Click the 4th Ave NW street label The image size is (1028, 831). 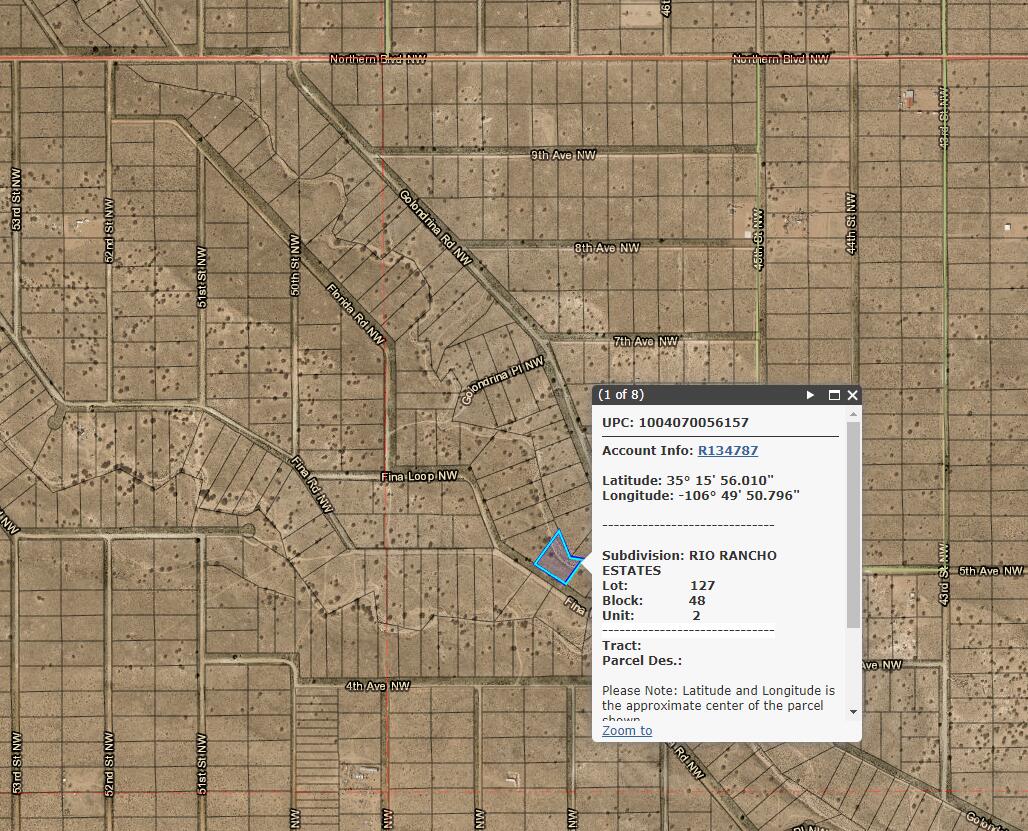378,686
